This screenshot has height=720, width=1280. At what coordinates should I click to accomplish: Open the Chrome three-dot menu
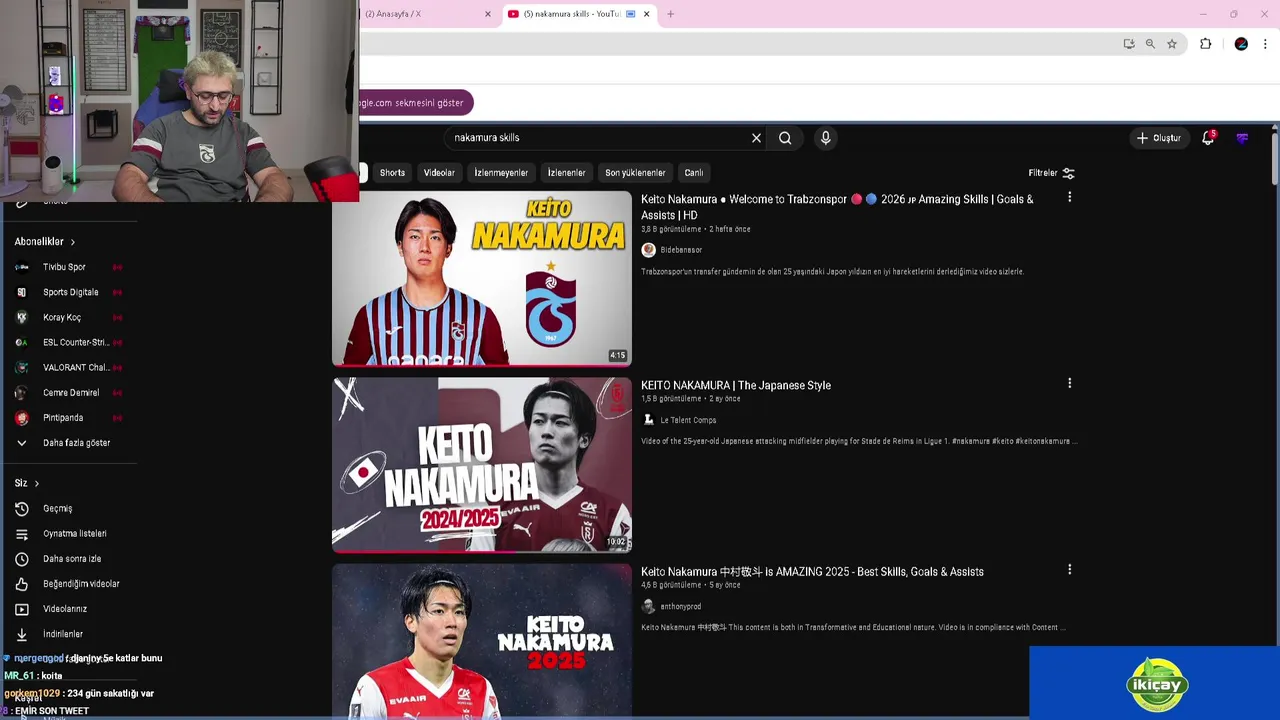[x=1266, y=44]
